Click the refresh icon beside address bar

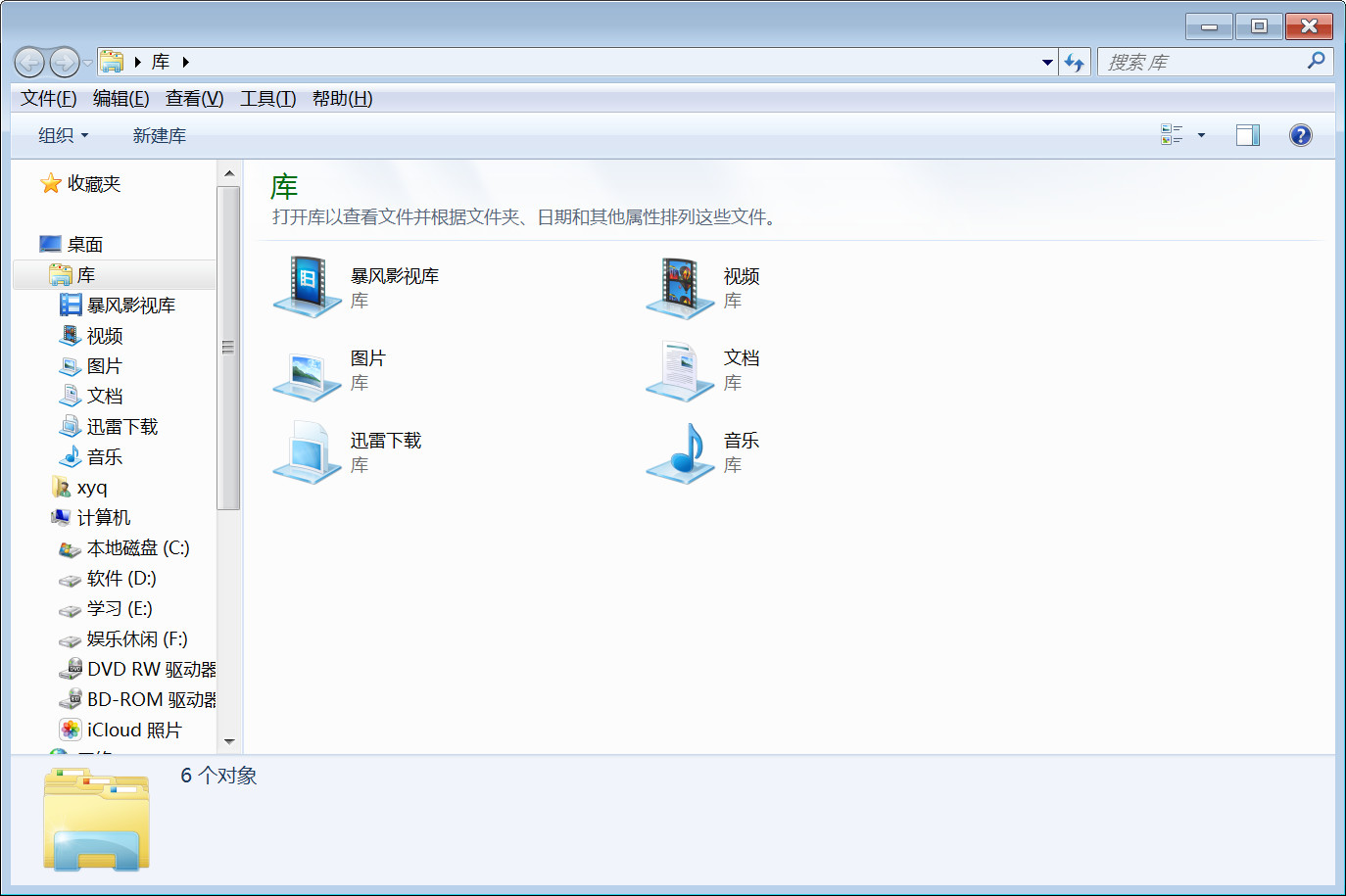(1075, 63)
